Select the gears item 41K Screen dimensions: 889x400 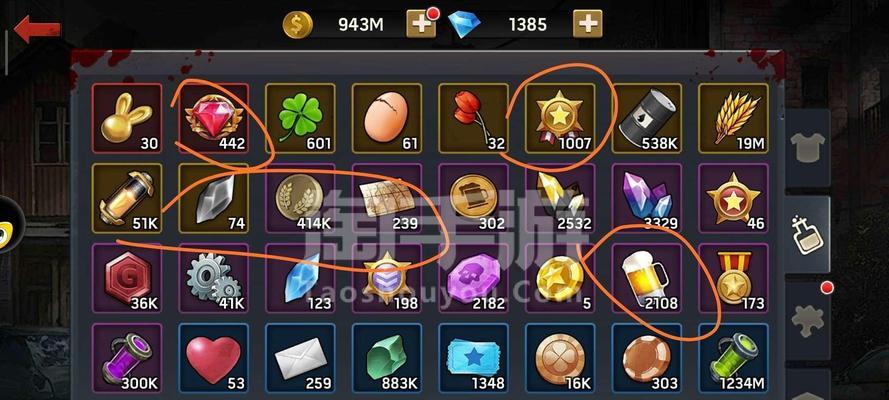click(214, 278)
